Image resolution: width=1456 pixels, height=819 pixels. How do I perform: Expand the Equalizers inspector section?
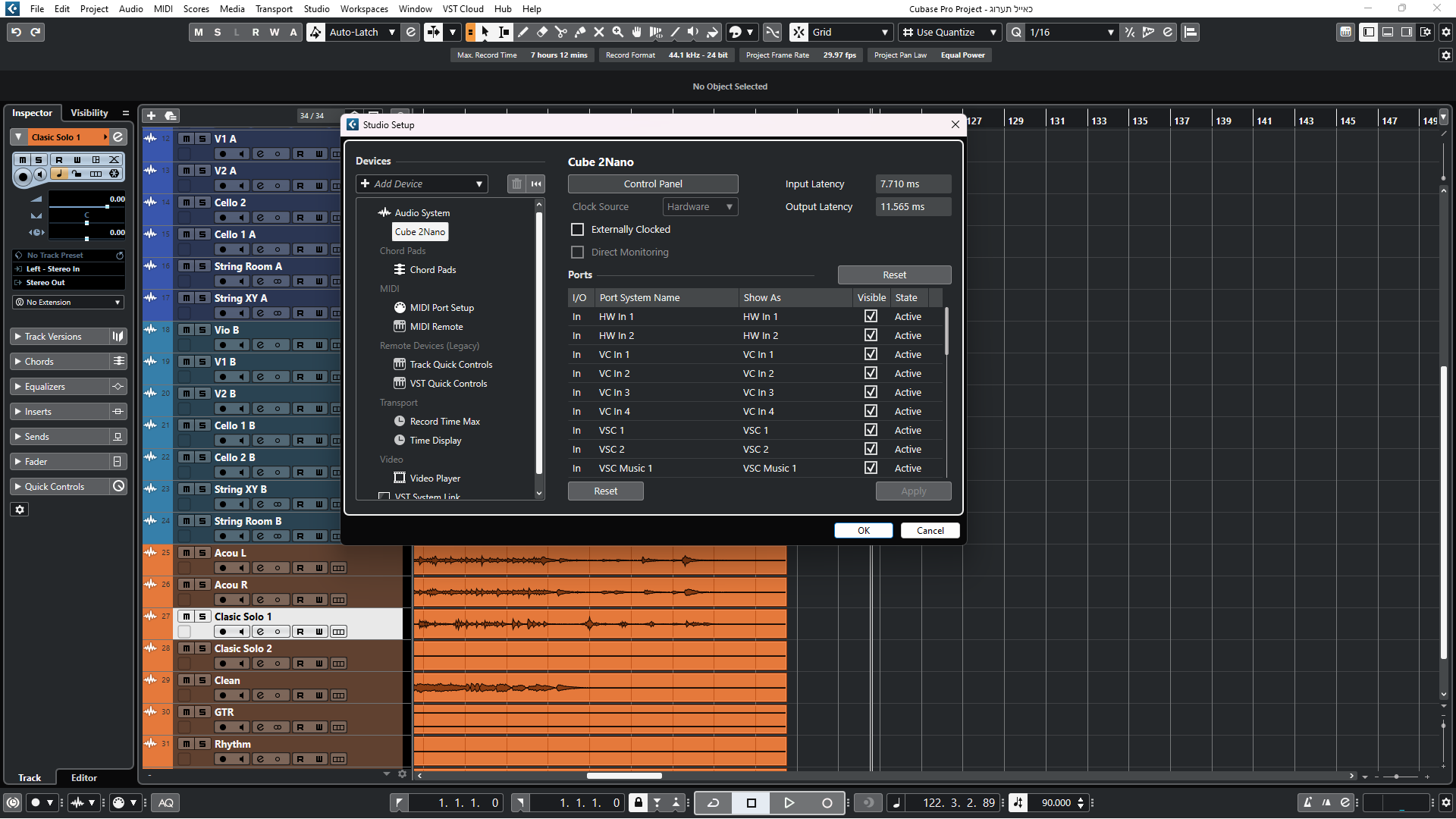tap(45, 387)
